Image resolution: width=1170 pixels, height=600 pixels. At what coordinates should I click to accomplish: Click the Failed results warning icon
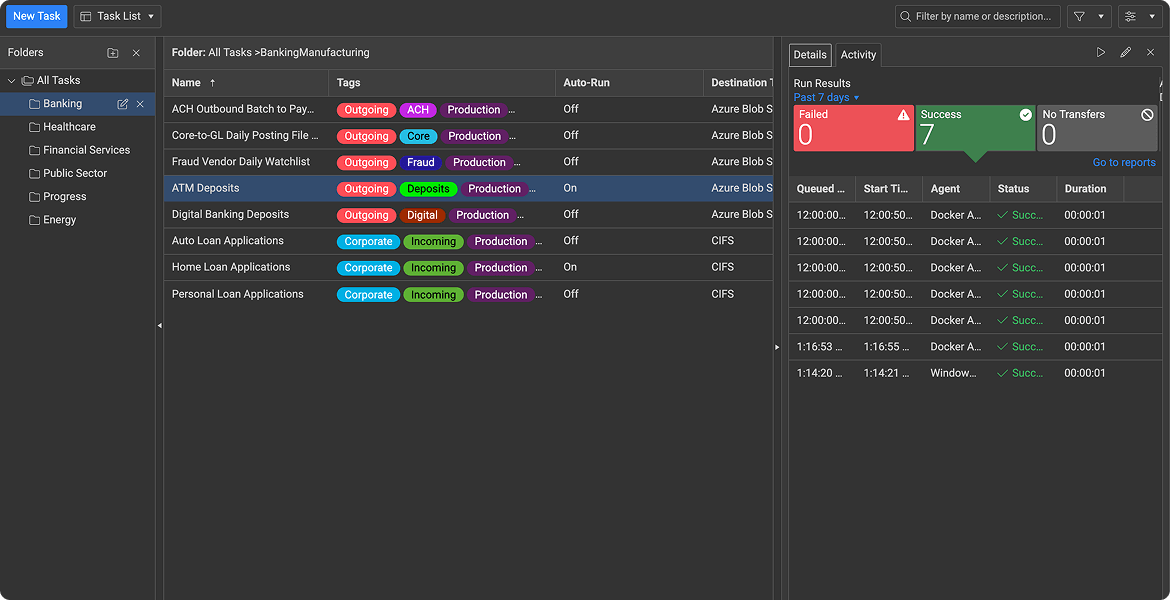903,114
